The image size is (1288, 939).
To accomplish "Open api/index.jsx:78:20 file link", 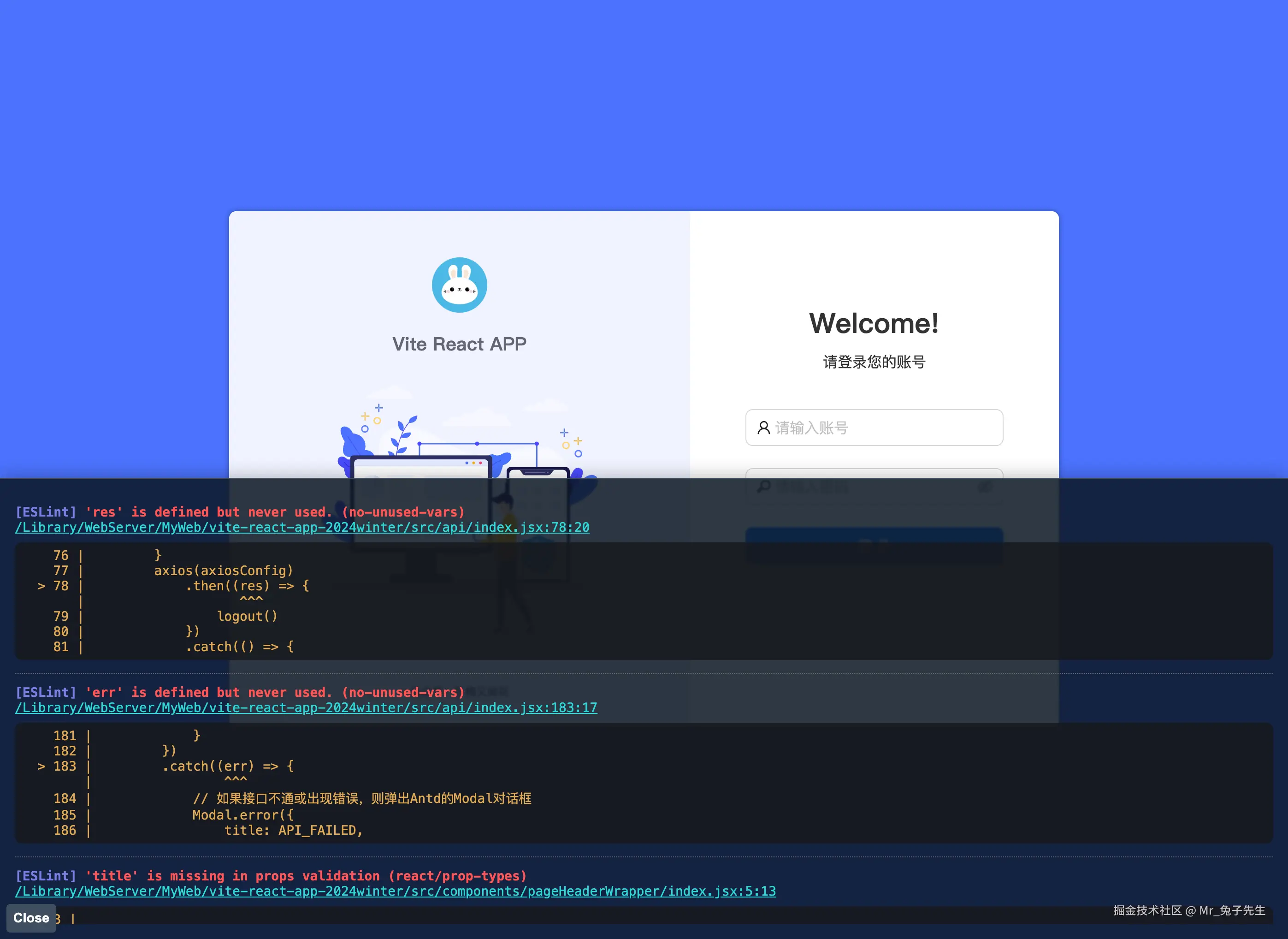I will click(x=301, y=528).
